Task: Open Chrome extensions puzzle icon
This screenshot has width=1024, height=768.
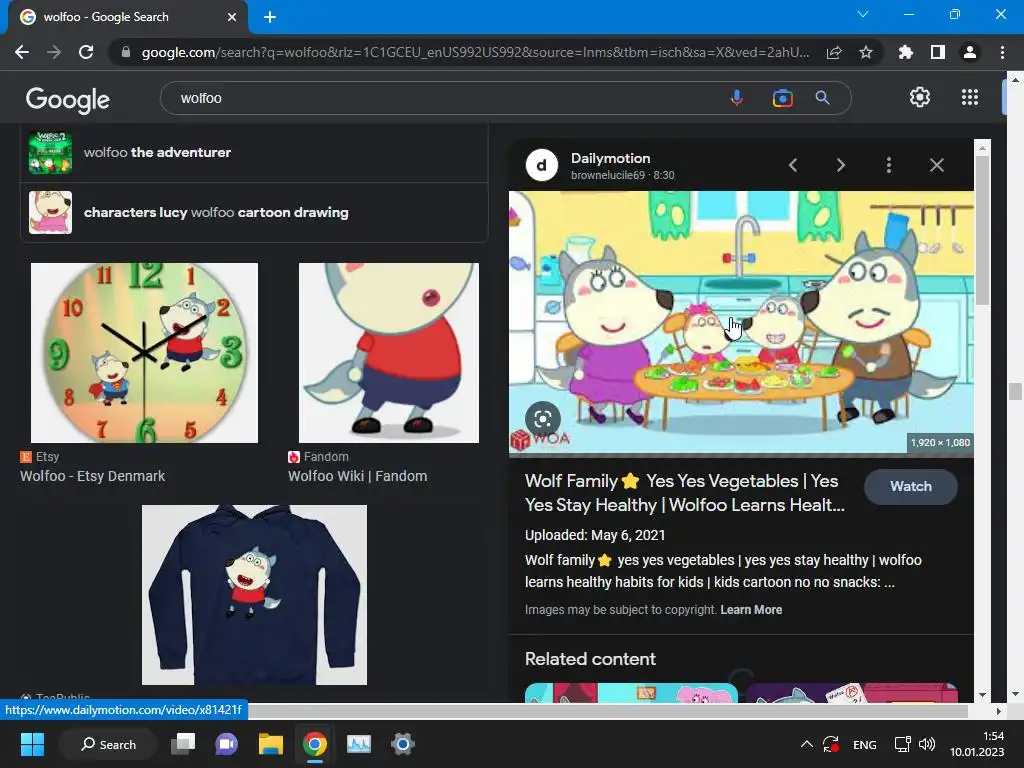Action: click(906, 52)
